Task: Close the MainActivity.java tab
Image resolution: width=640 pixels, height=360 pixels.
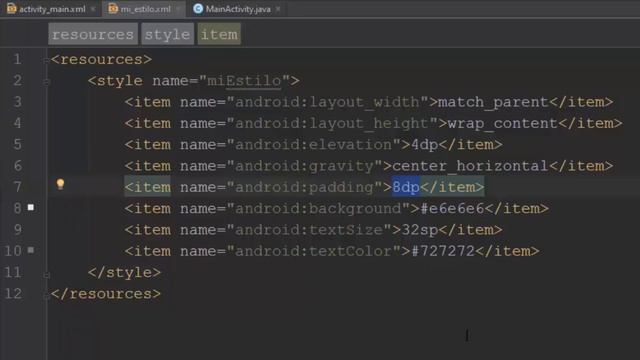Action: coord(278,9)
